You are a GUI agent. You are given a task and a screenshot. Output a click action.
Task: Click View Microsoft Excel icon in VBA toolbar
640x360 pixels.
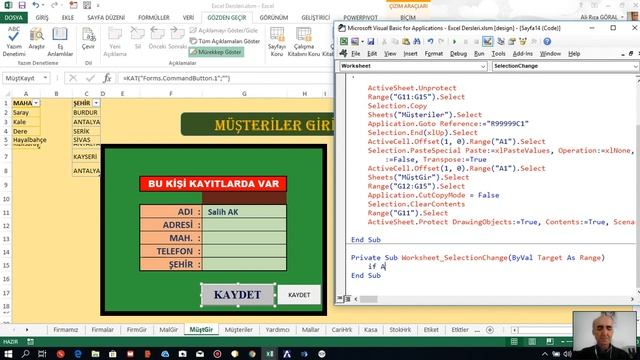coord(344,41)
